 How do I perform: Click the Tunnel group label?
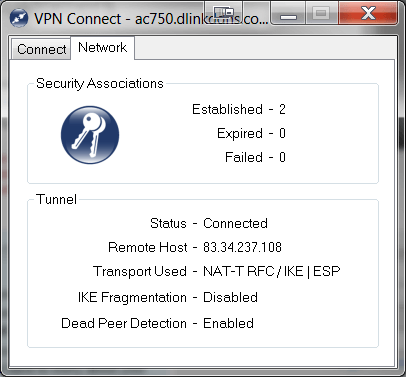pyautogui.click(x=56, y=199)
